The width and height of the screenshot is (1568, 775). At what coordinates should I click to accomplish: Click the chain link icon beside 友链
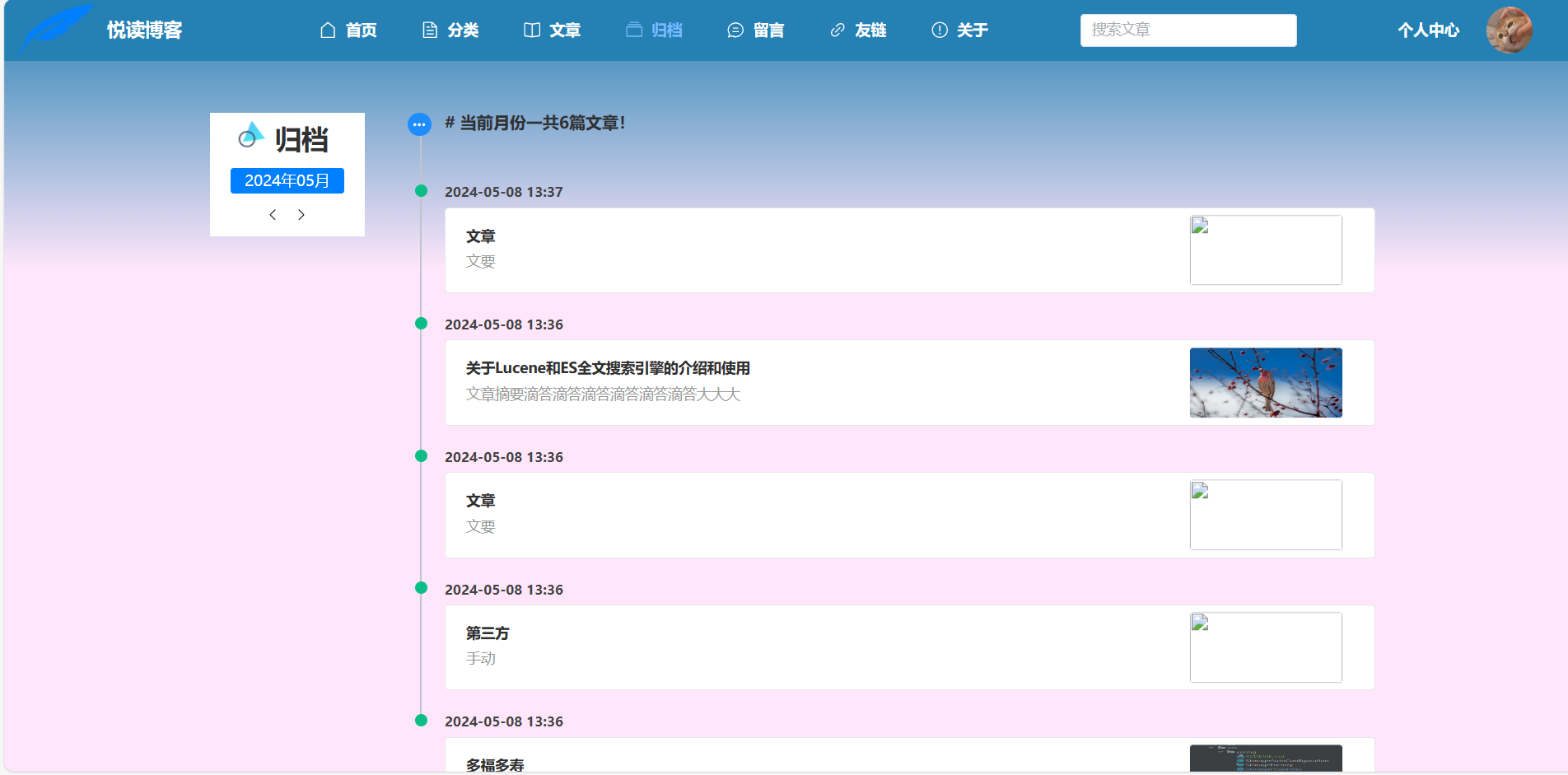click(838, 30)
